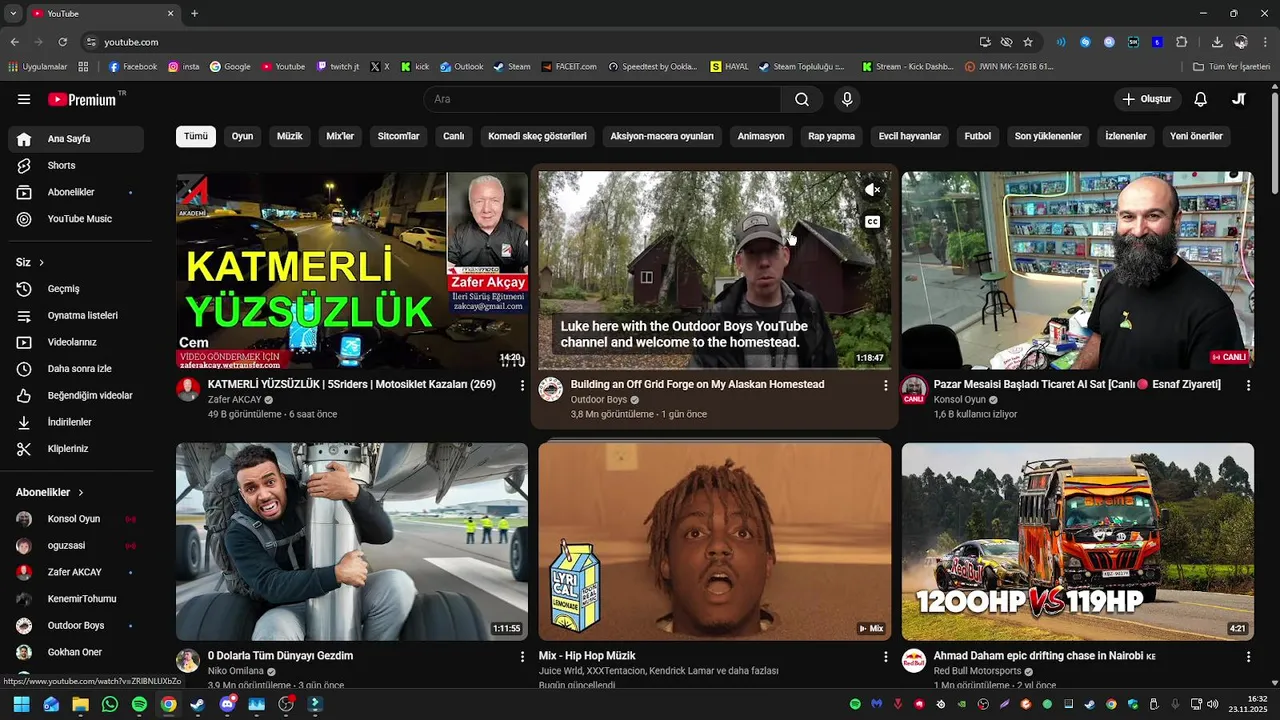1280x720 pixels.
Task: Open Zafer AKCAY channel link under video
Action: [x=235, y=400]
